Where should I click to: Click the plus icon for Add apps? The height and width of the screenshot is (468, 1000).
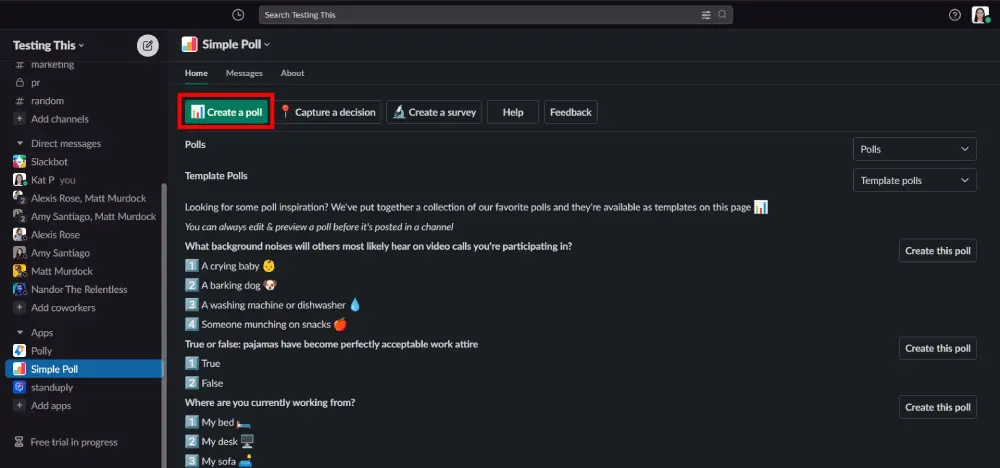(x=20, y=406)
